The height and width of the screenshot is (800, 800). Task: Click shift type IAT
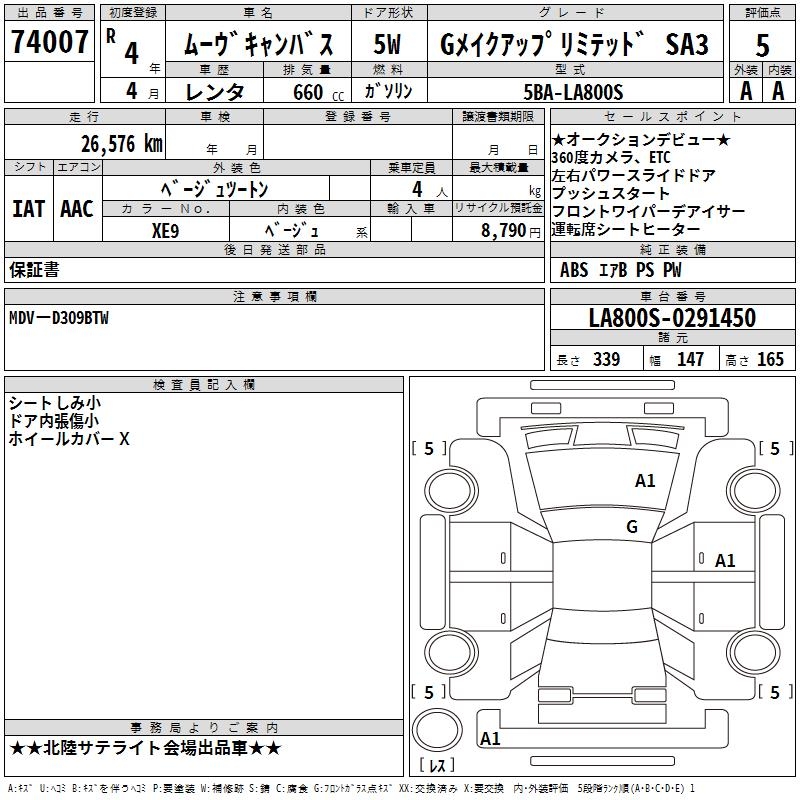click(29, 209)
